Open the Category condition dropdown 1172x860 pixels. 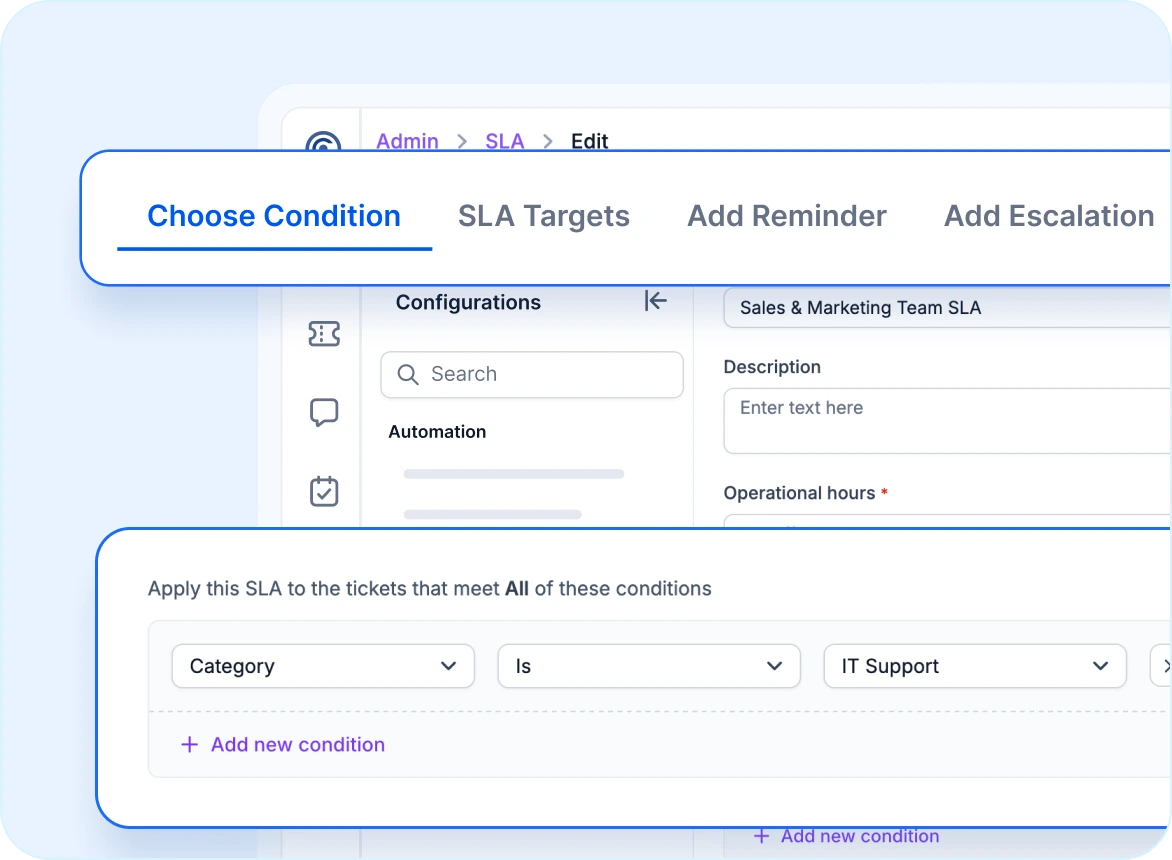point(322,665)
